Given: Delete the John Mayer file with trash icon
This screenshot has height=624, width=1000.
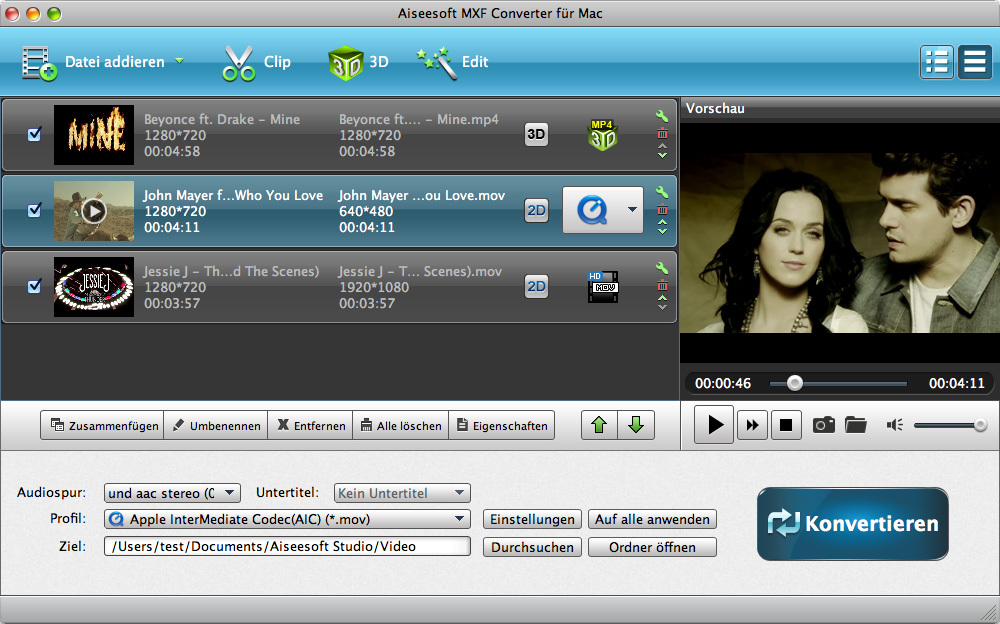Looking at the screenshot, I should click(662, 209).
